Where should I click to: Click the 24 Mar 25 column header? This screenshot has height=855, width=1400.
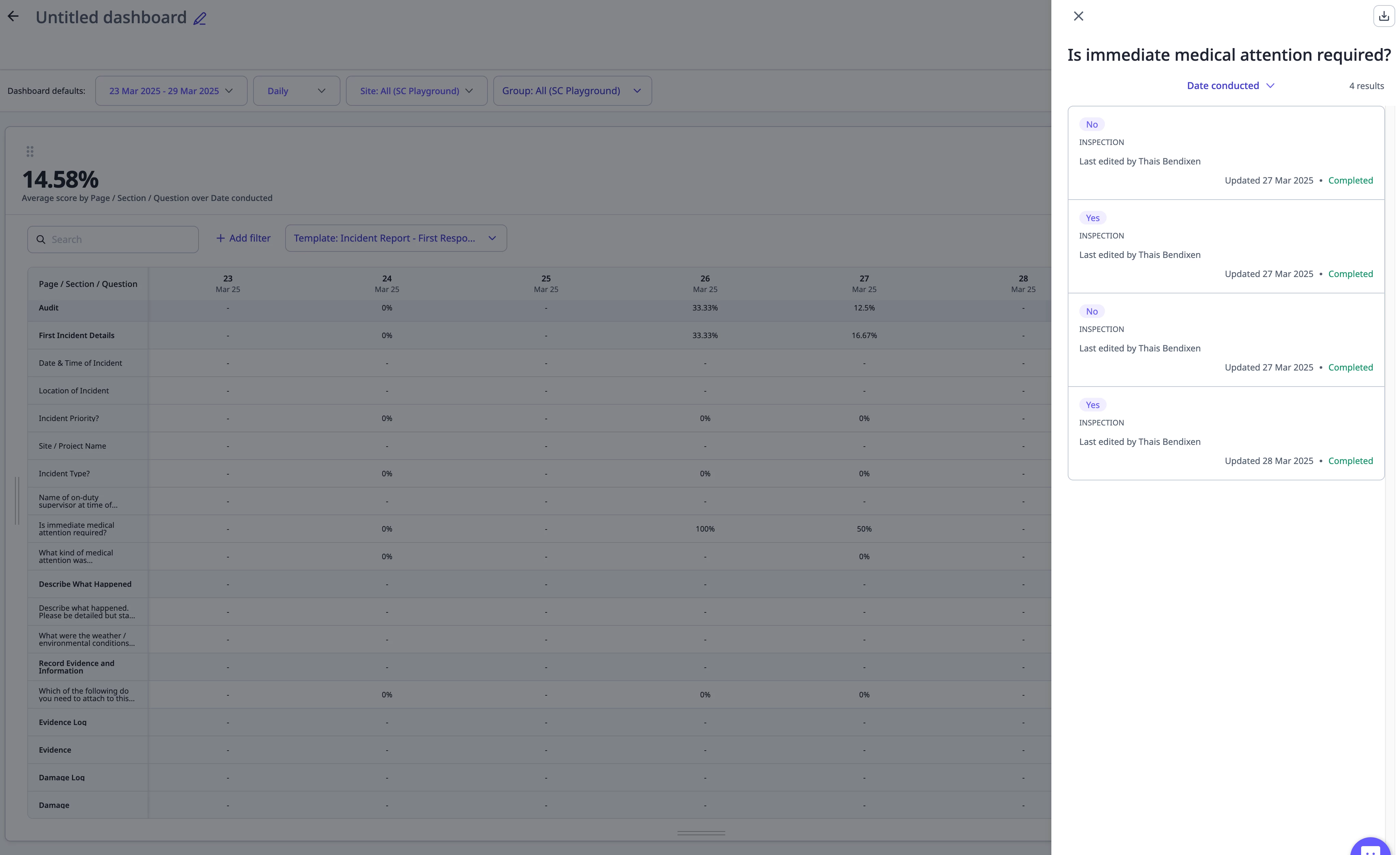point(387,284)
